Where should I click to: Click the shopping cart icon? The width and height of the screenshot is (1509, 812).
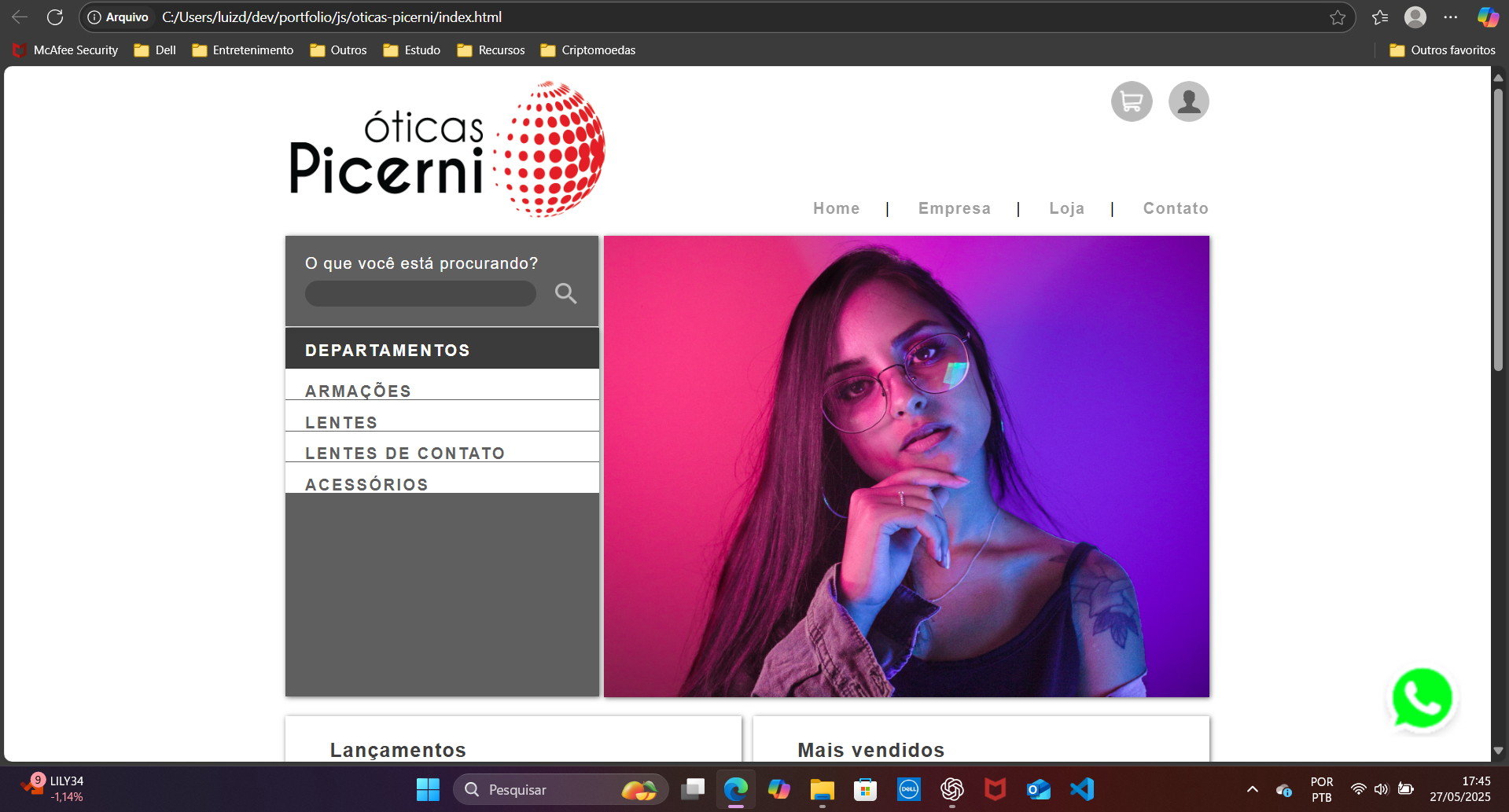(x=1131, y=101)
